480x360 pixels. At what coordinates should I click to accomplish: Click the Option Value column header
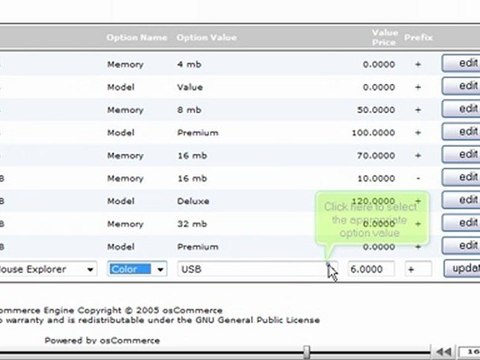[x=207, y=37]
